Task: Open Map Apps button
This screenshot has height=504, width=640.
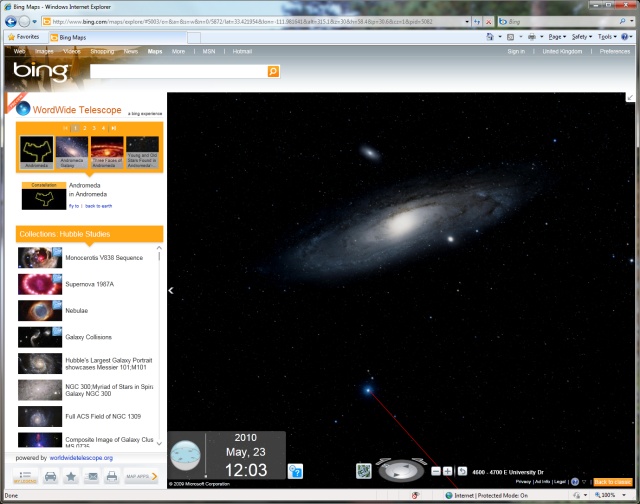Action: tap(141, 476)
